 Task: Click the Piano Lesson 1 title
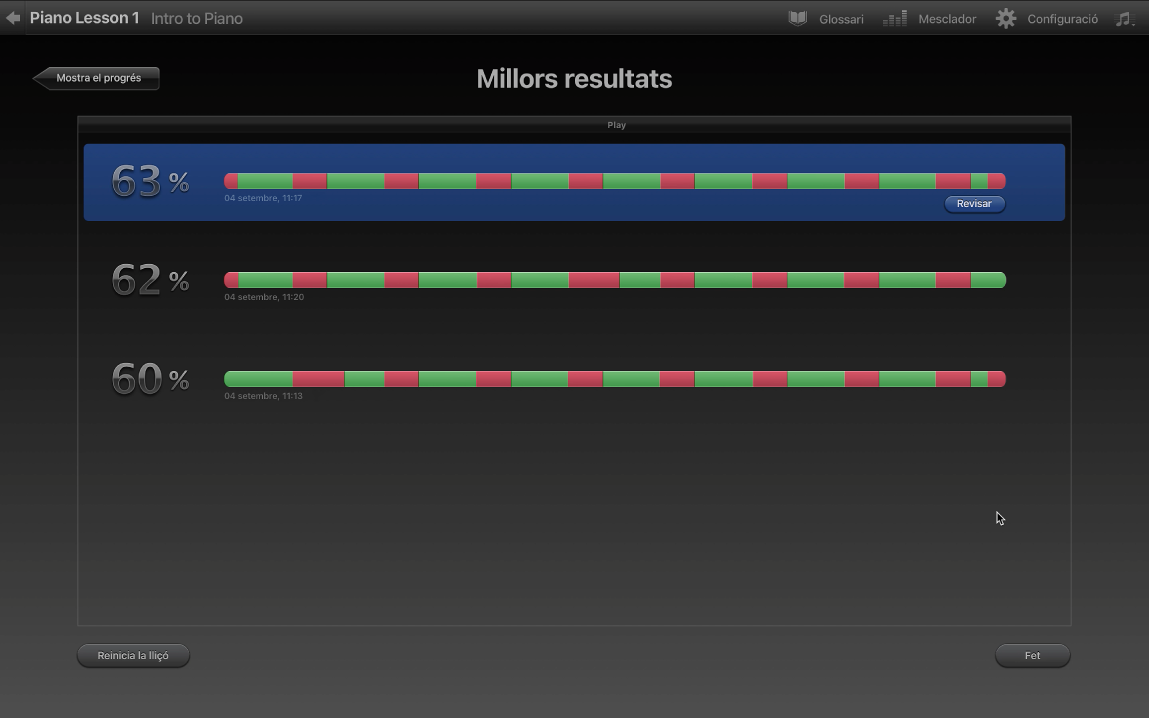(84, 18)
